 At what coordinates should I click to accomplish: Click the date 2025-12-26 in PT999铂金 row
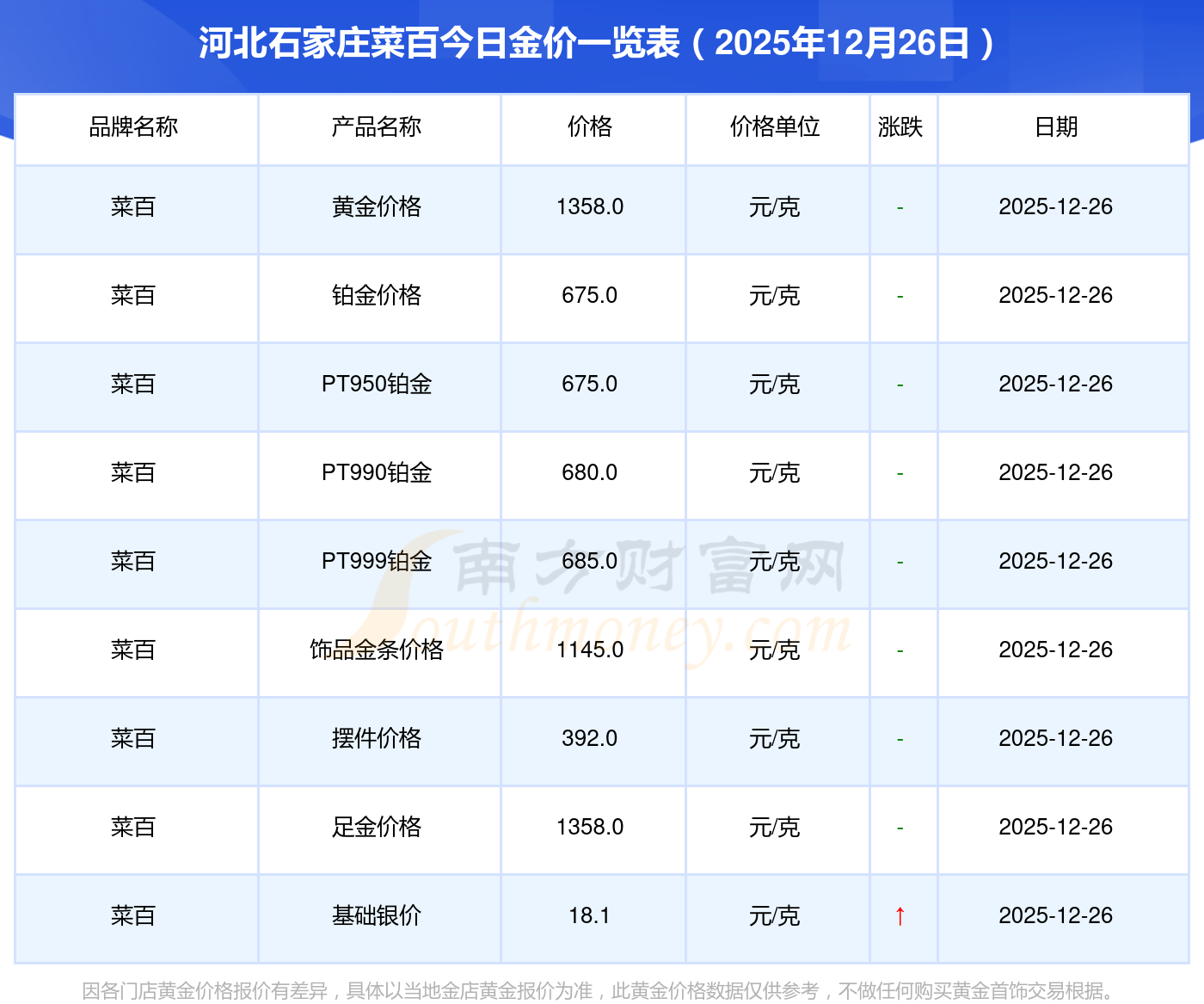[x=1056, y=562]
